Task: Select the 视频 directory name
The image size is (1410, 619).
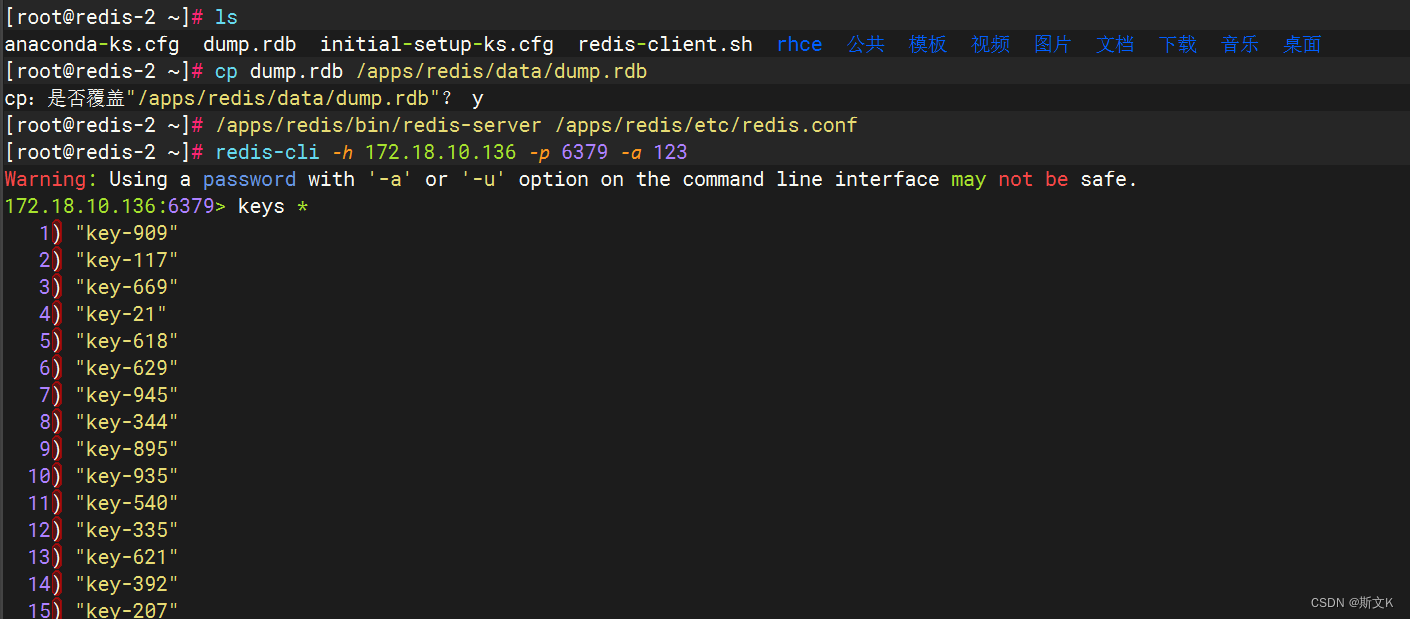Action: coord(990,44)
